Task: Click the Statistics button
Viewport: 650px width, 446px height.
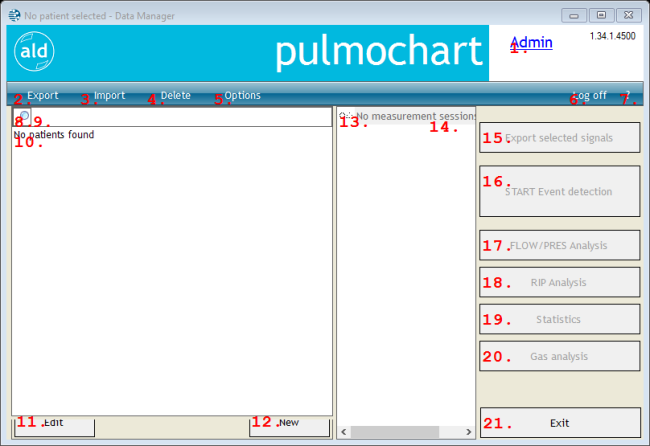Action: coord(559,319)
